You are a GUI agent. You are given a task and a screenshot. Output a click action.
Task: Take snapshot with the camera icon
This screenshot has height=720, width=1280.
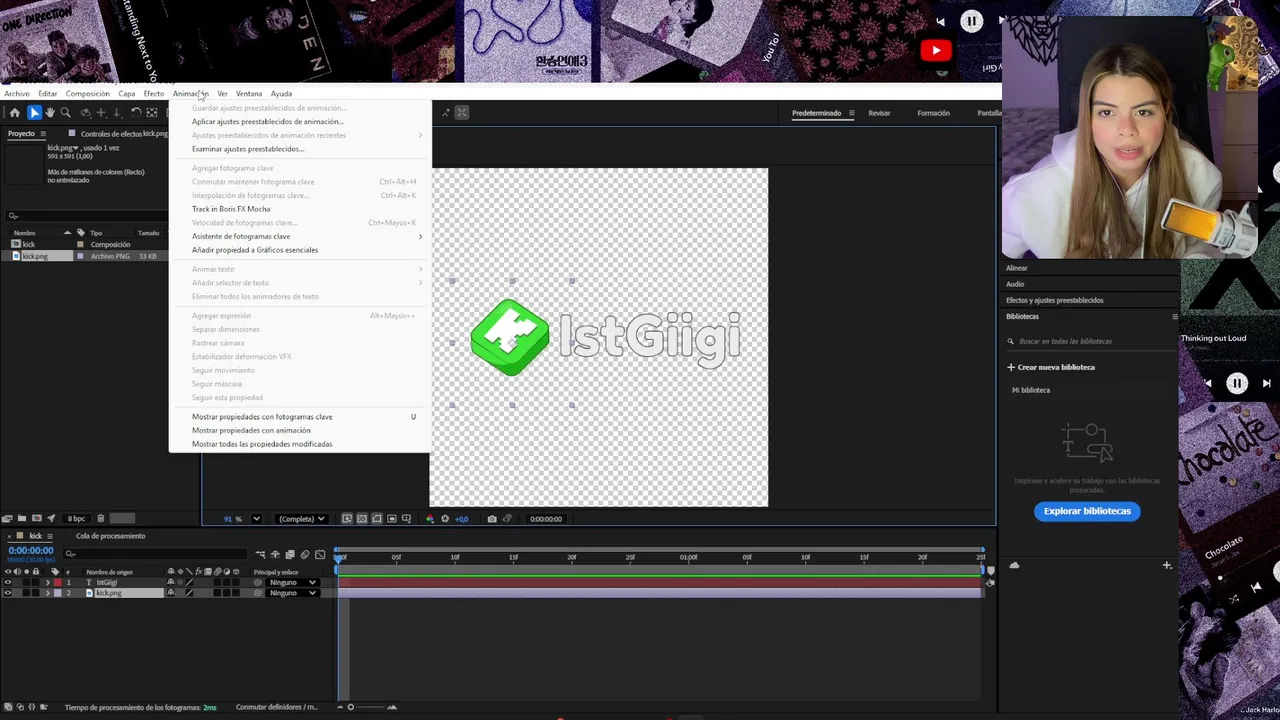coord(492,519)
